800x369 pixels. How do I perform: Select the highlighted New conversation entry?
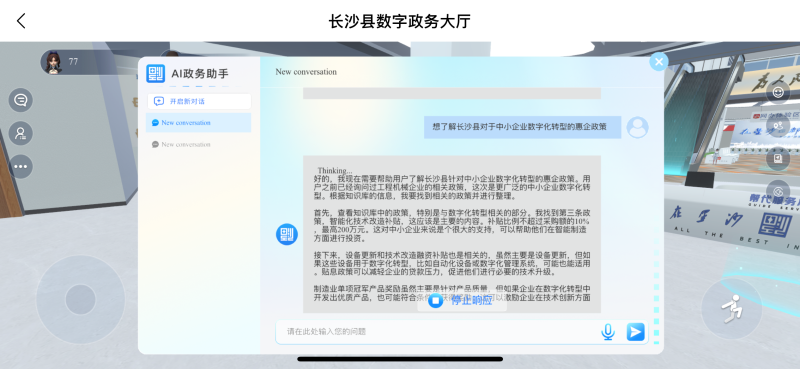[198, 122]
